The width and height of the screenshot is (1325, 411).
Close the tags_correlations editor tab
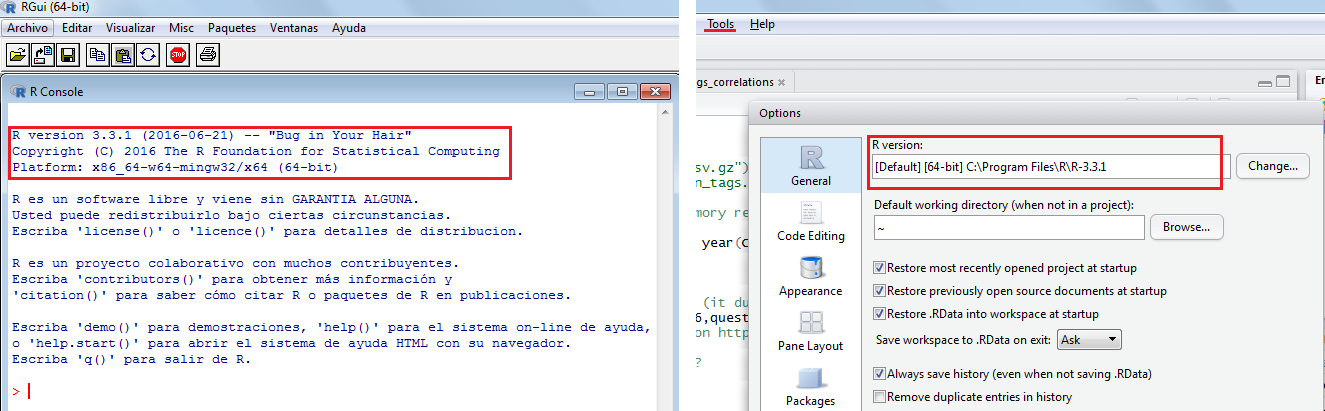[x=782, y=82]
